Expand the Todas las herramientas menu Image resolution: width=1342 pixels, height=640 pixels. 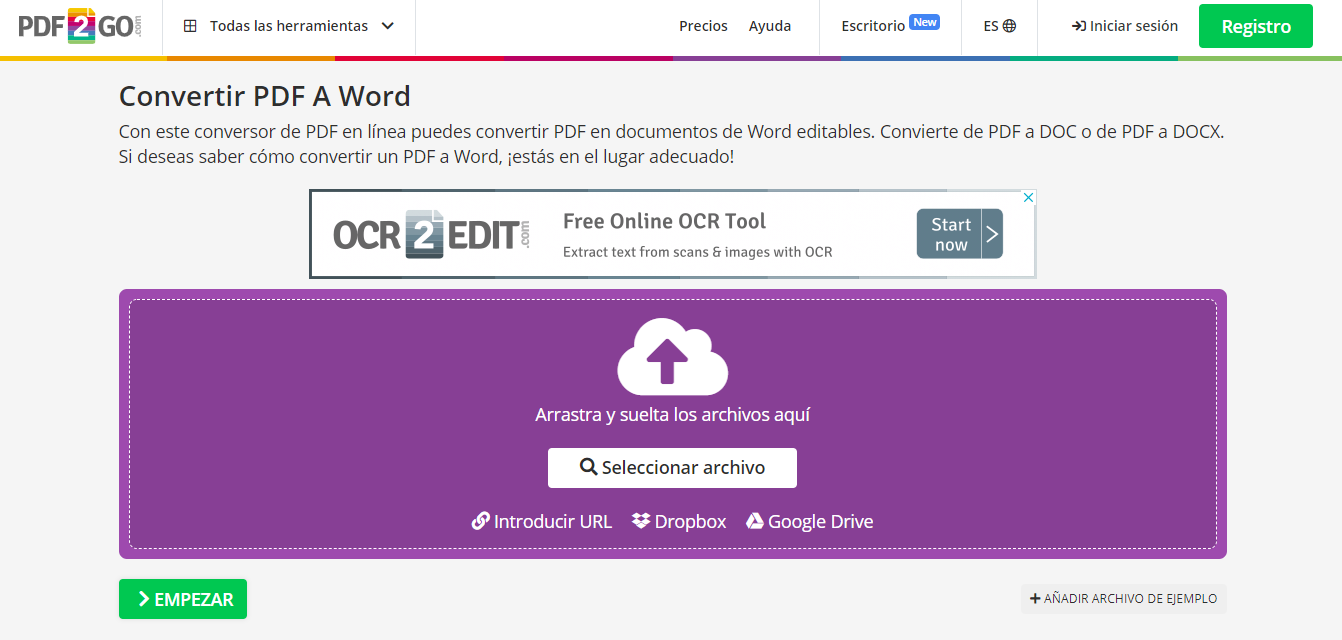tap(289, 26)
